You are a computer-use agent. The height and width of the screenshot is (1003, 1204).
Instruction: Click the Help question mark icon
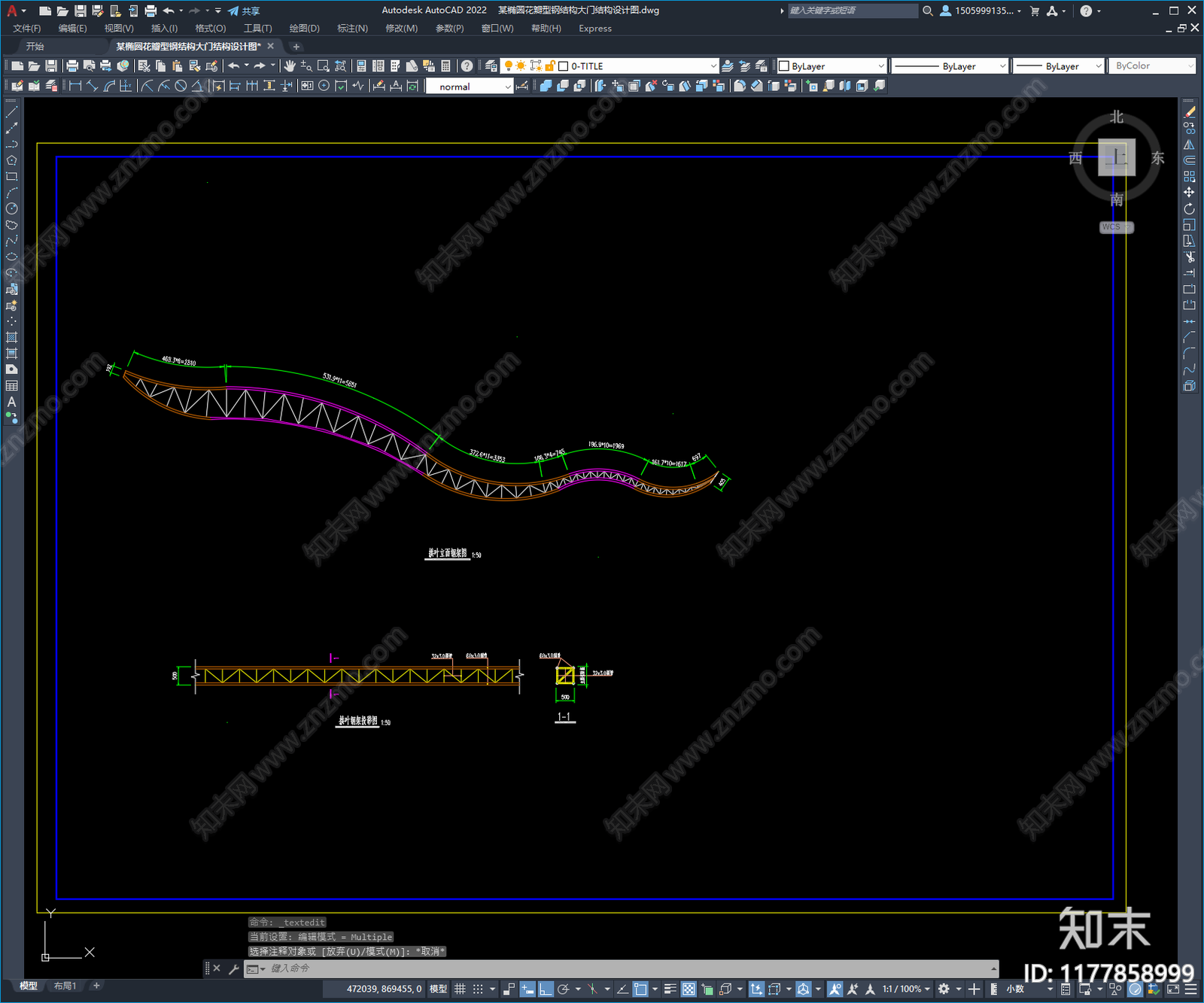pos(467,66)
